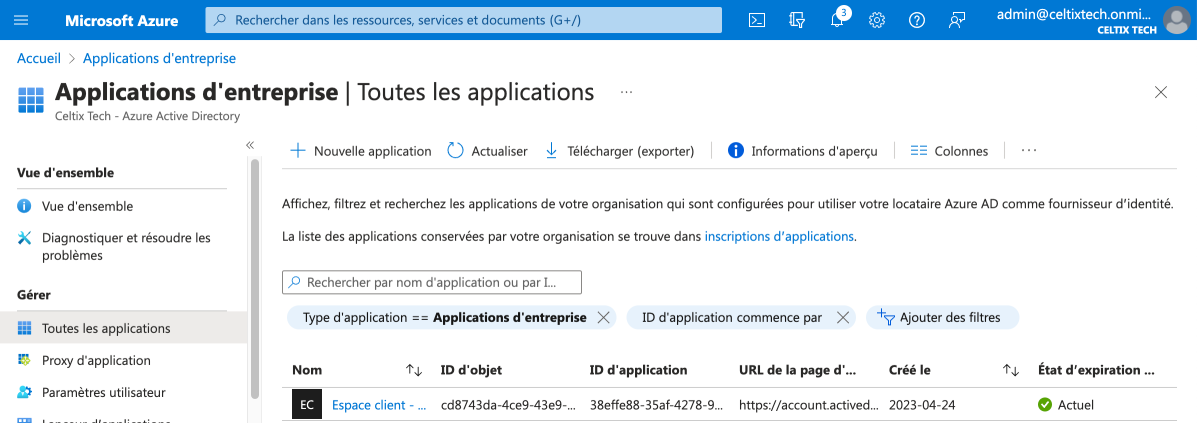Remove the Type d'application filter
1197x423 pixels.
[x=603, y=318]
